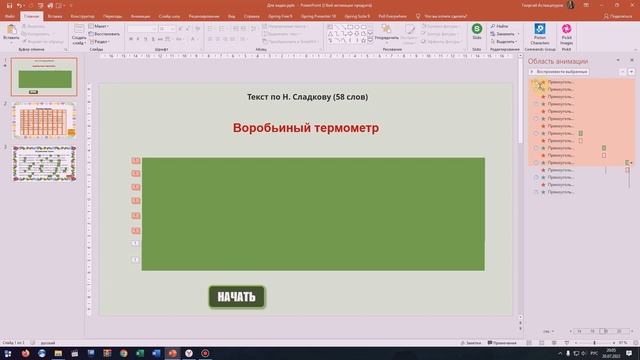The height and width of the screenshot is (360, 640).
Task: Open the Windows Start menu
Action: pos(8,353)
